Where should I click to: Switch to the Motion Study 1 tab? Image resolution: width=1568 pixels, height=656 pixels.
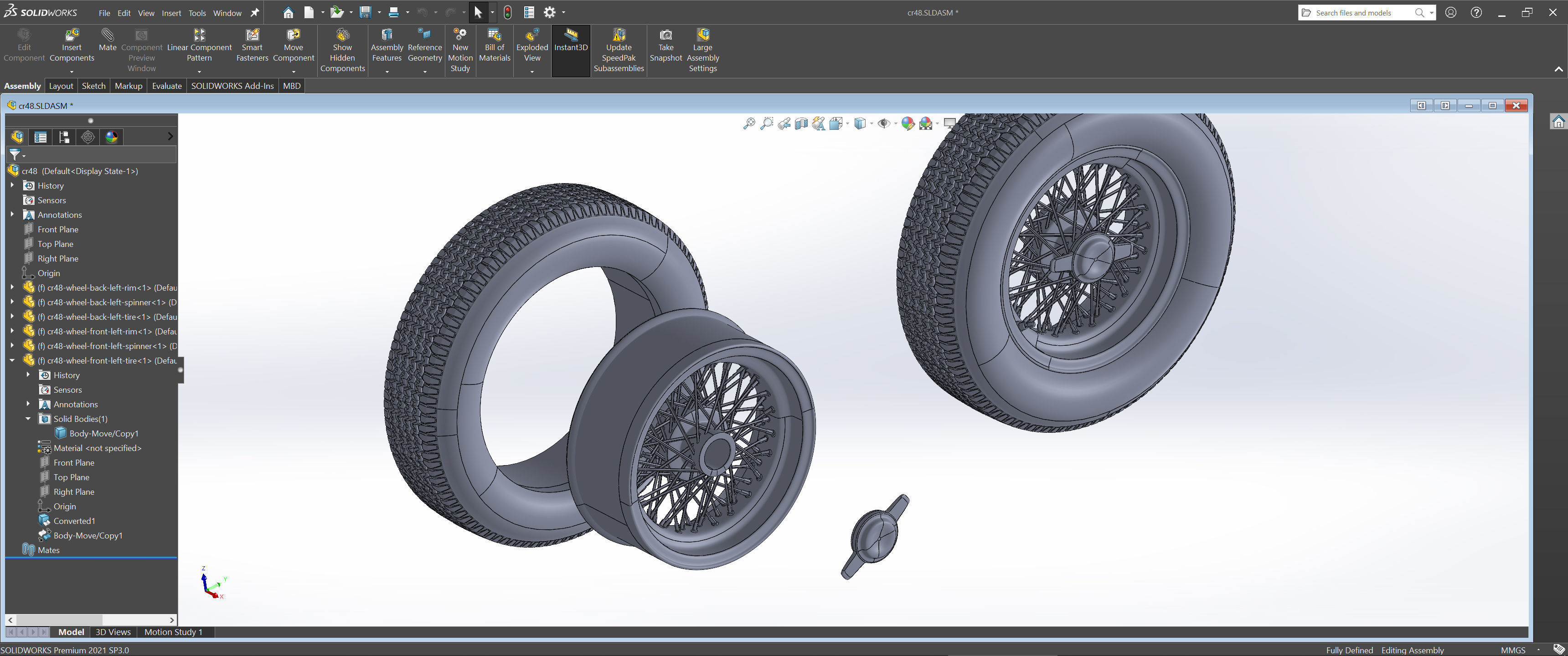(173, 632)
